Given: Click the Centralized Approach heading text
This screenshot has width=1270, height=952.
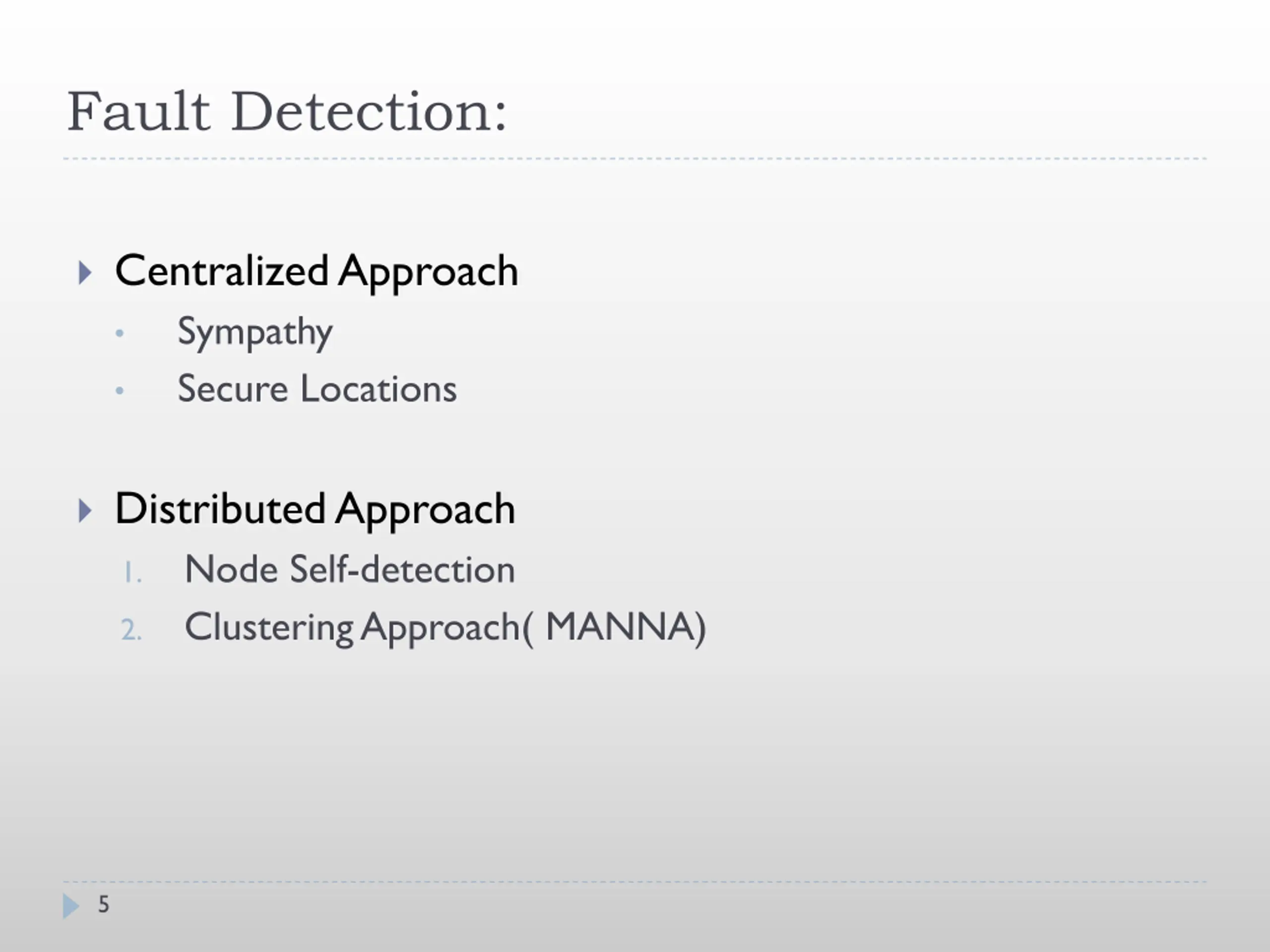Looking at the screenshot, I should click(x=317, y=271).
